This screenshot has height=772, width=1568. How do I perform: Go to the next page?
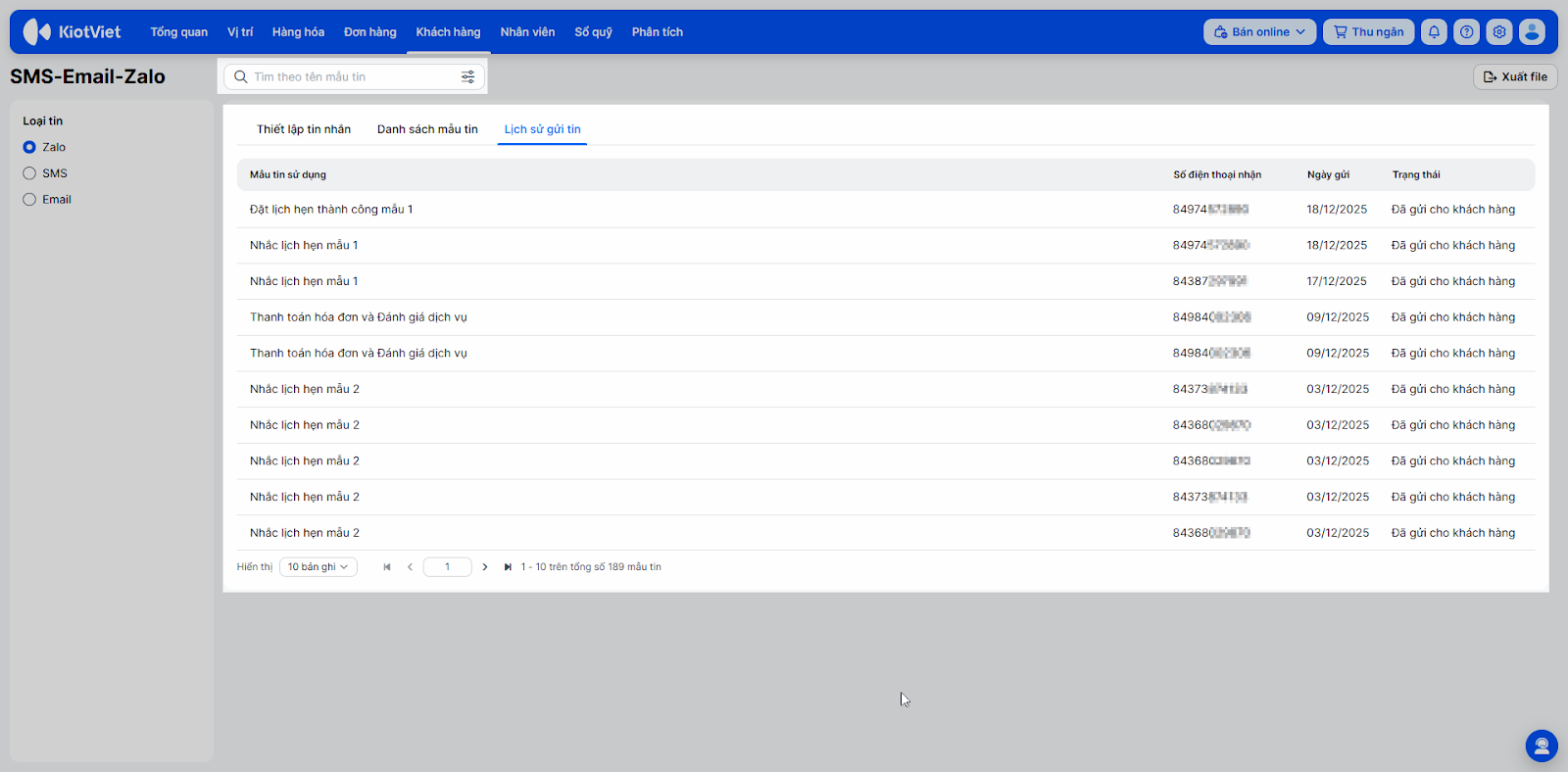pyautogui.click(x=485, y=567)
